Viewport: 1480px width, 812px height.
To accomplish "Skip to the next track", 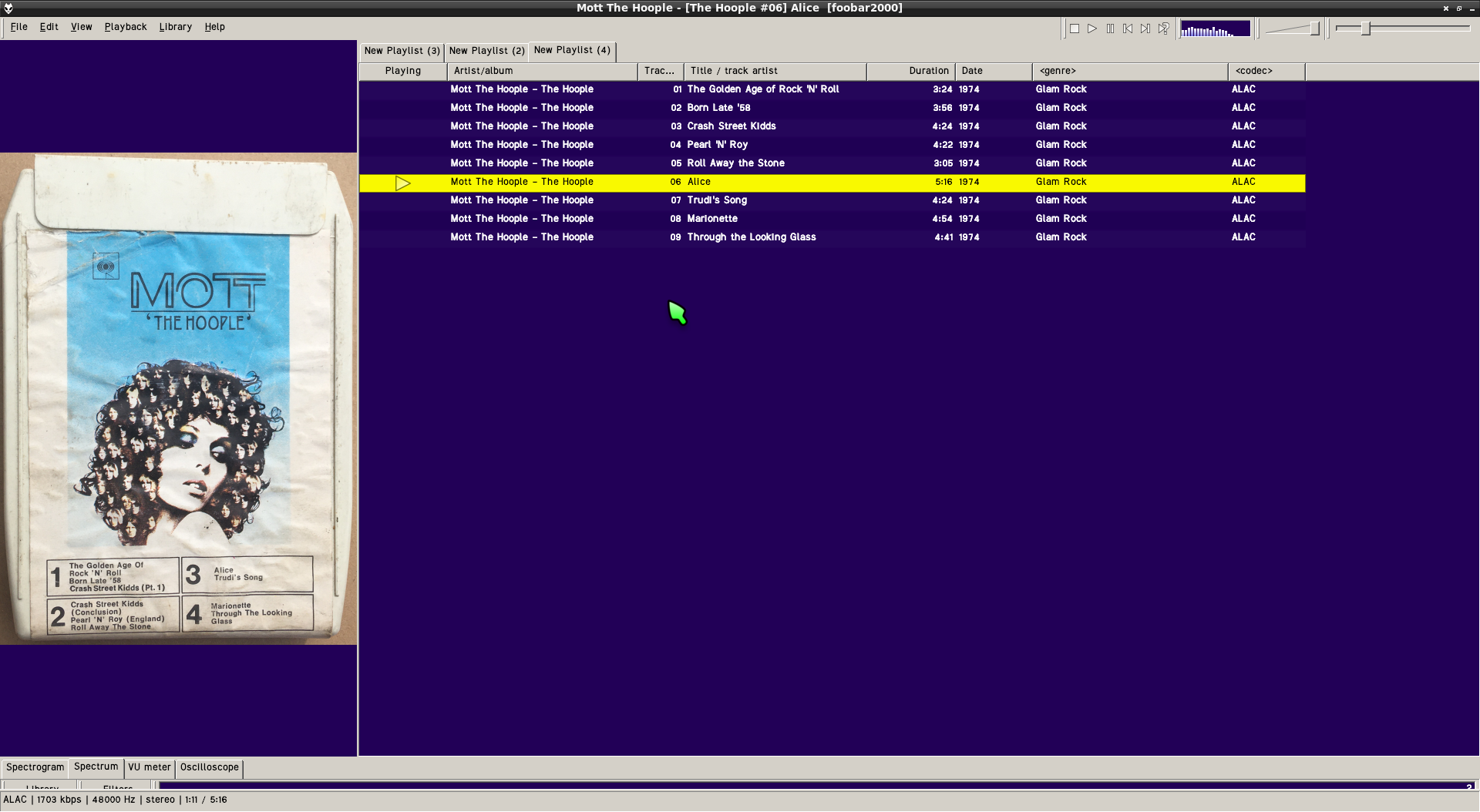I will point(1145,29).
